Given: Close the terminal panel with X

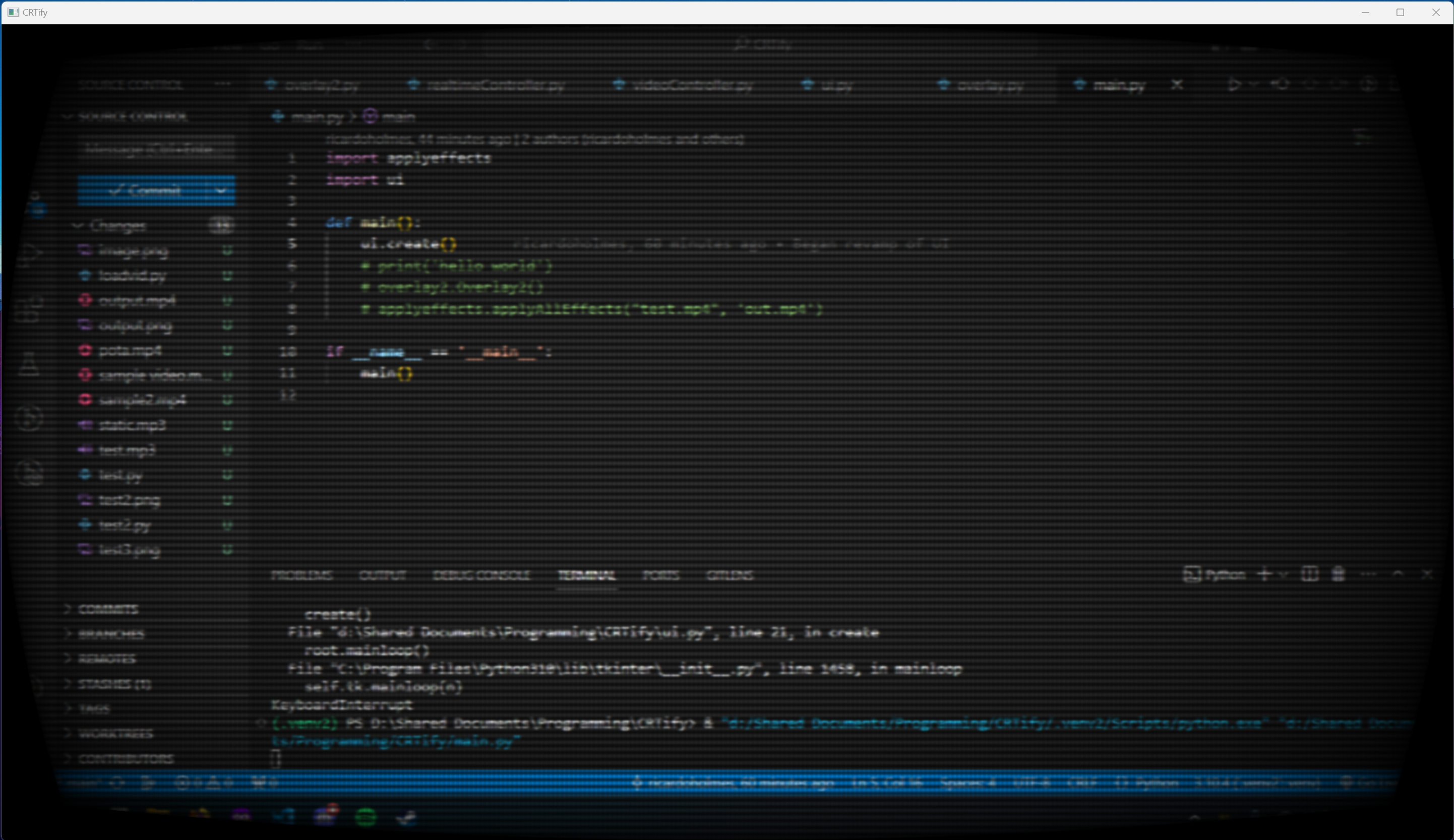Looking at the screenshot, I should (x=1427, y=574).
